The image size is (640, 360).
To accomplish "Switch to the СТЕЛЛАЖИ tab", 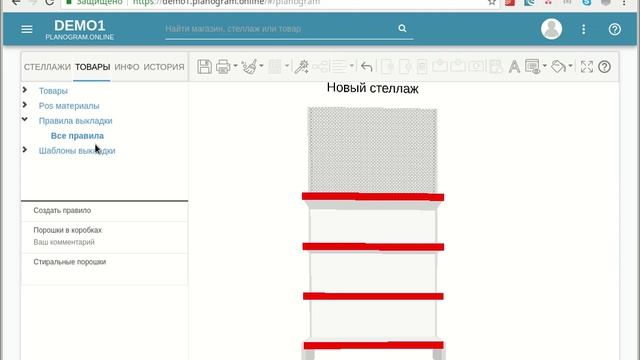I will tap(47, 67).
